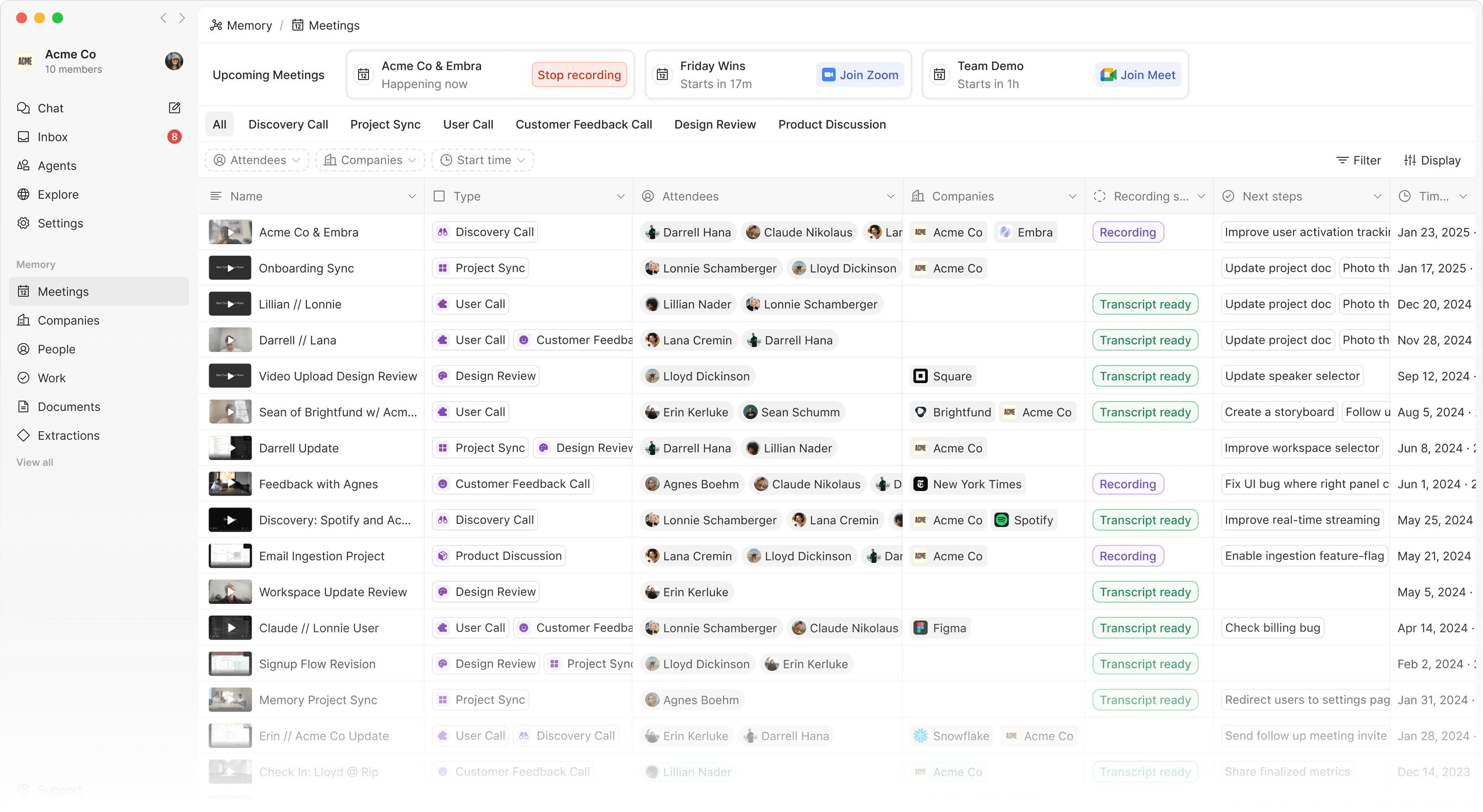This screenshot has width=1483, height=812.
Task: Open the Extractions section
Action: (69, 435)
